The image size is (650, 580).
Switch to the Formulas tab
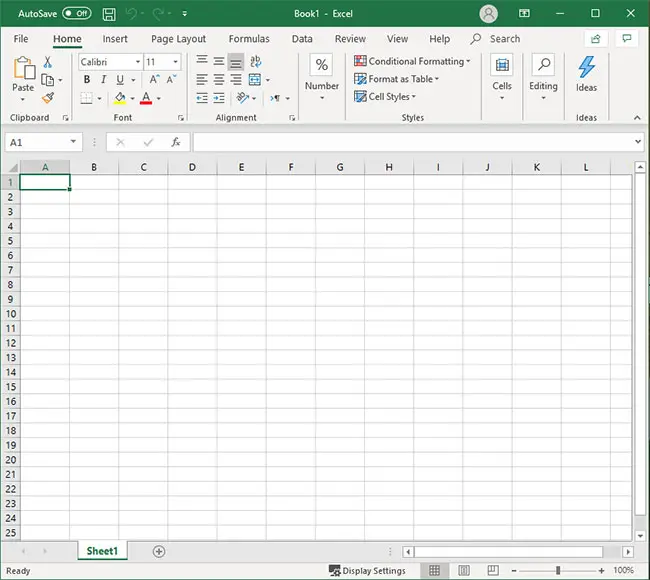[x=248, y=39]
